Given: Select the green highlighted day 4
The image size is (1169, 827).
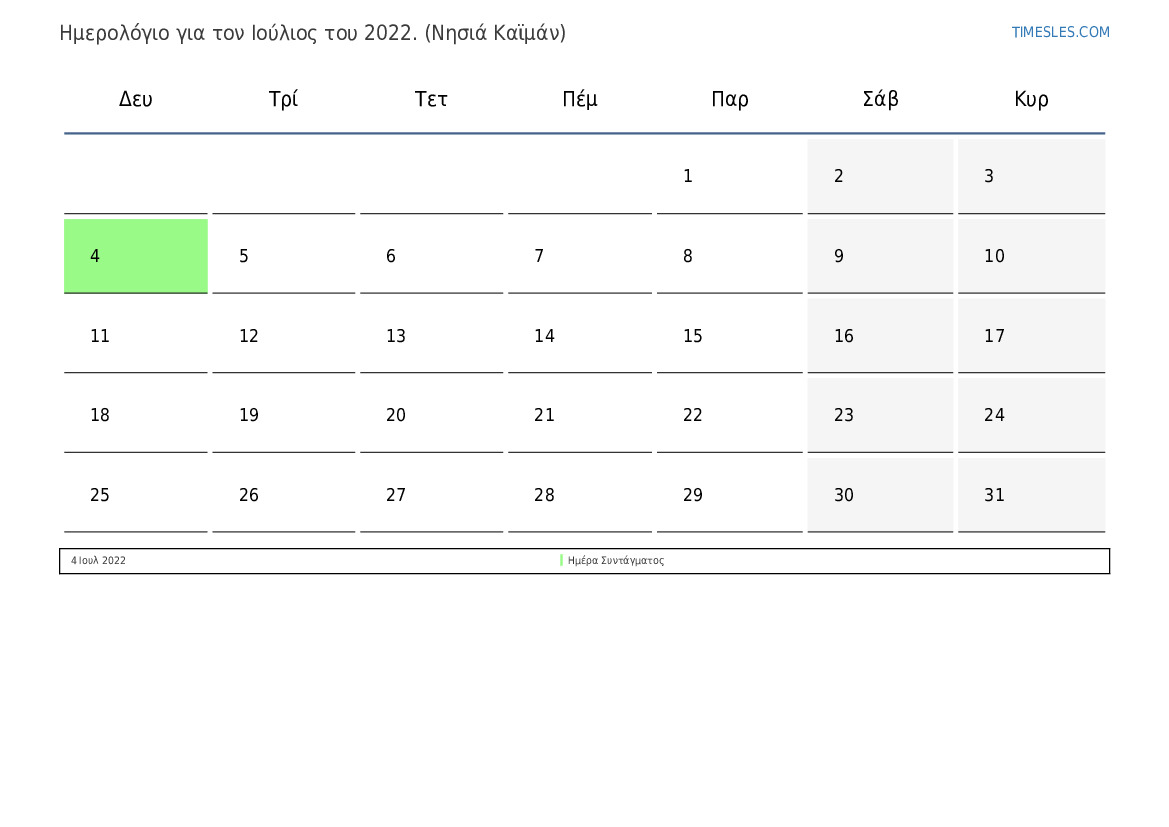Looking at the screenshot, I should [x=136, y=256].
